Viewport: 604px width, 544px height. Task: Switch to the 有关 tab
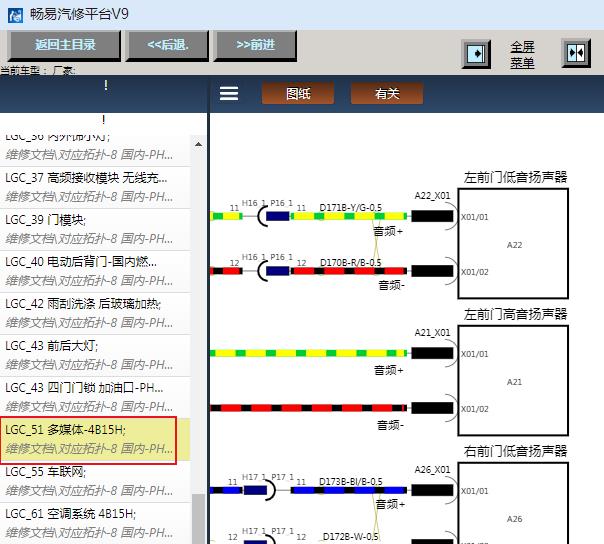[x=387, y=93]
